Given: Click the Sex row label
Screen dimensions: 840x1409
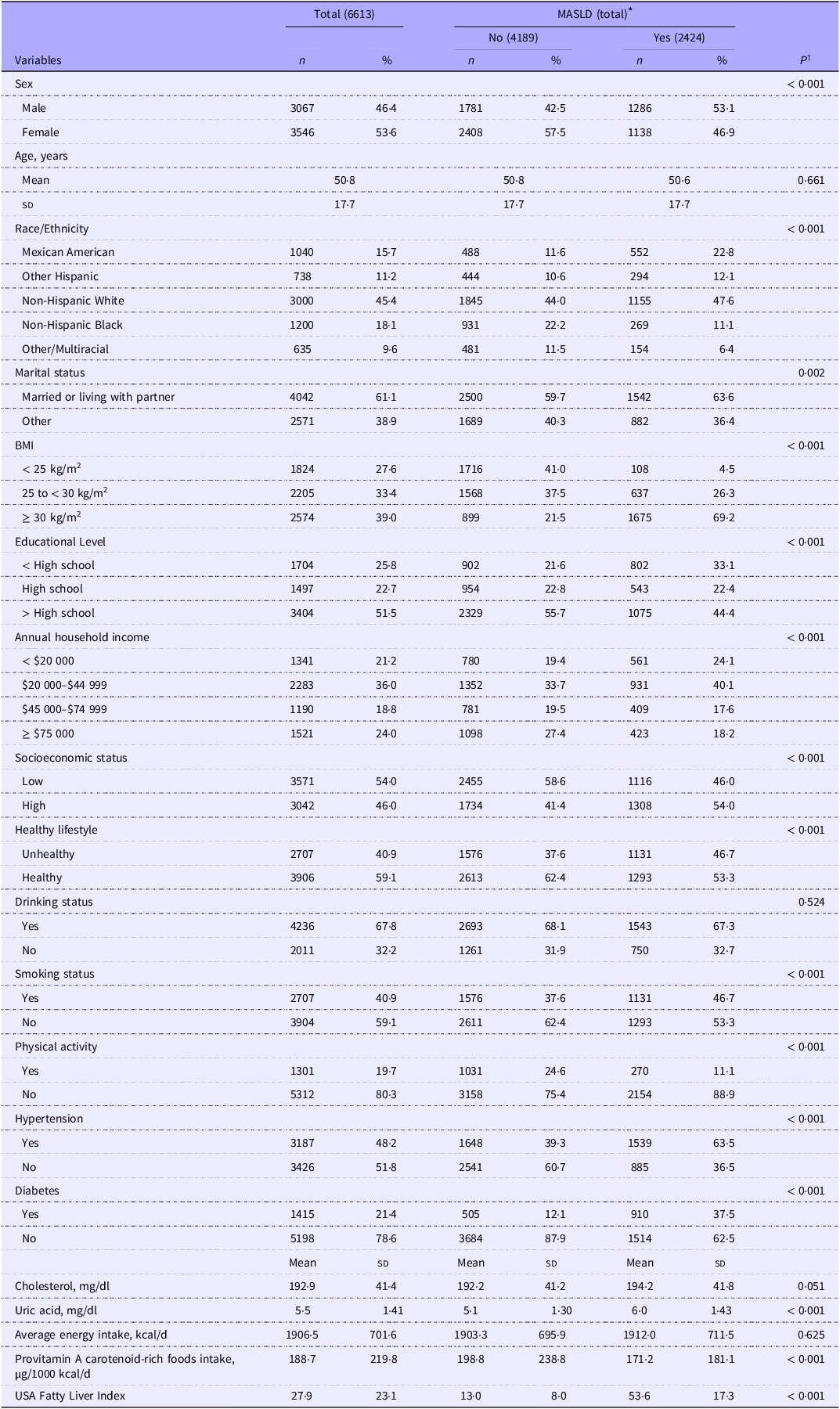Looking at the screenshot, I should (x=23, y=84).
